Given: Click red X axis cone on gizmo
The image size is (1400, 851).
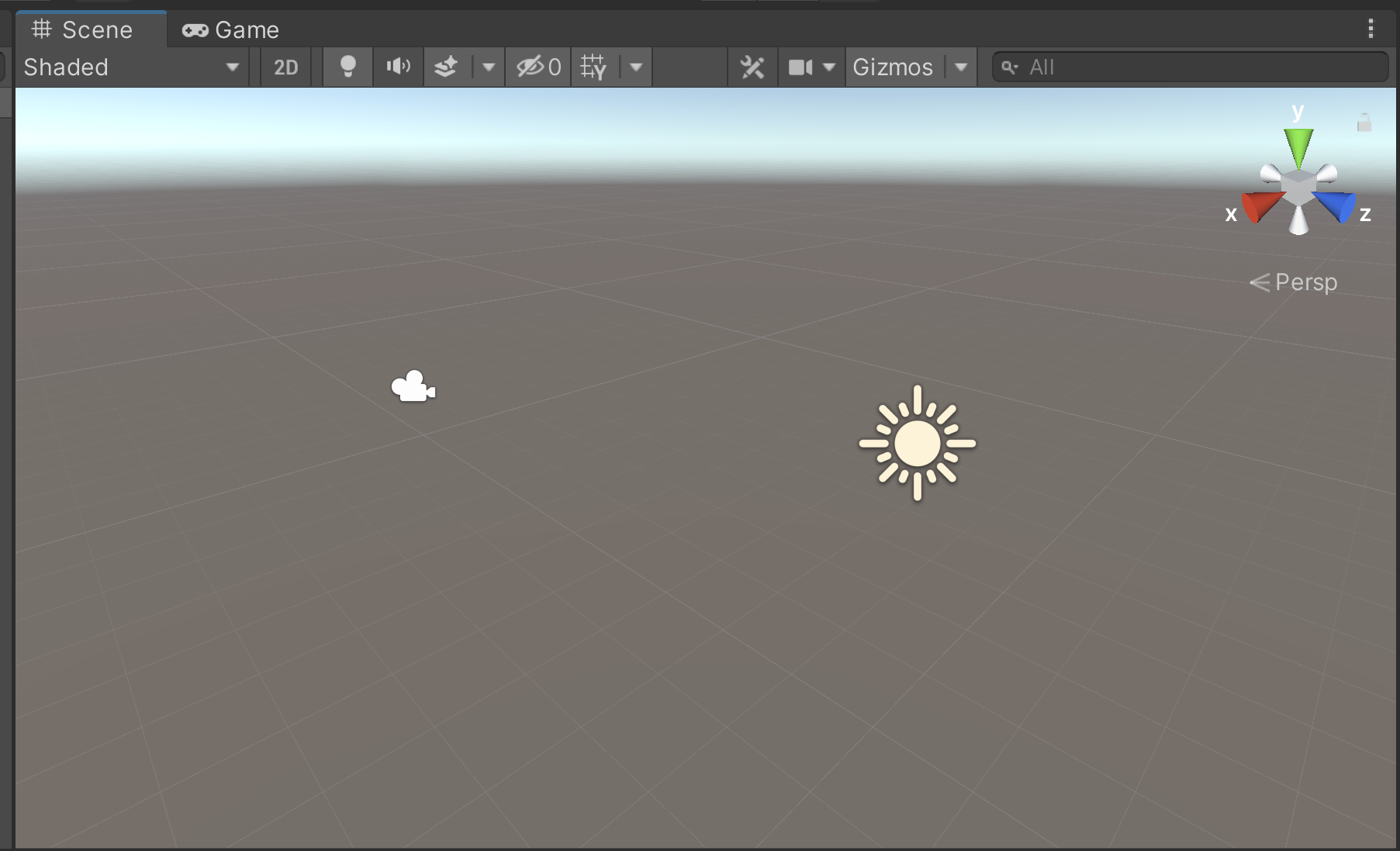Looking at the screenshot, I should tap(1260, 206).
